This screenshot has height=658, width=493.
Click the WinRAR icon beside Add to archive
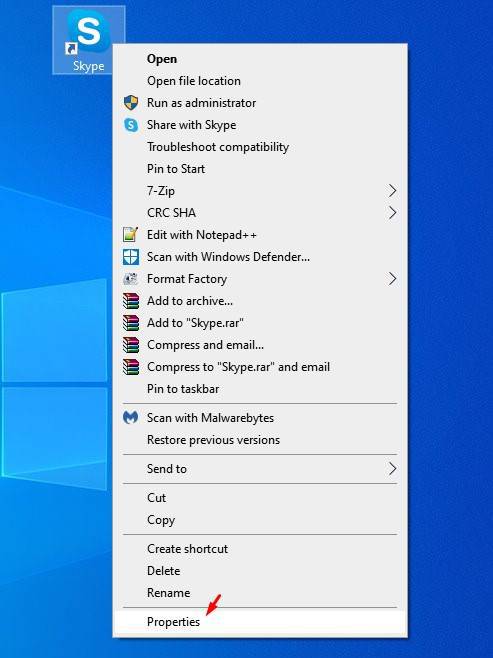[x=131, y=301]
